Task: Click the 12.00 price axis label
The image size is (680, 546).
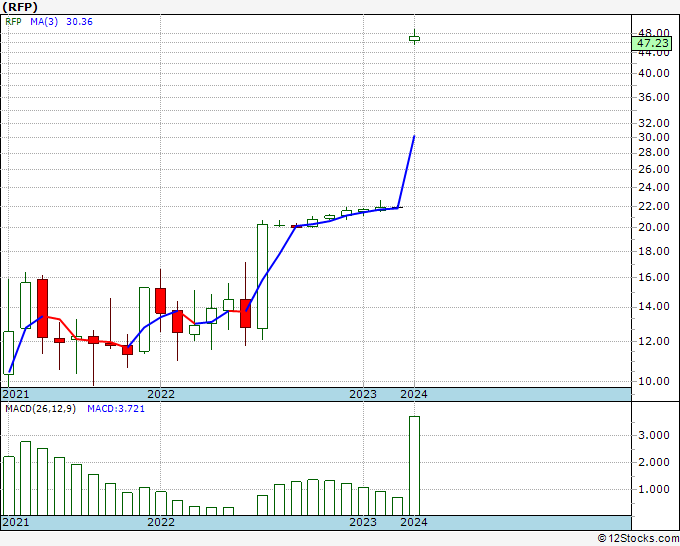Action: pyautogui.click(x=654, y=341)
